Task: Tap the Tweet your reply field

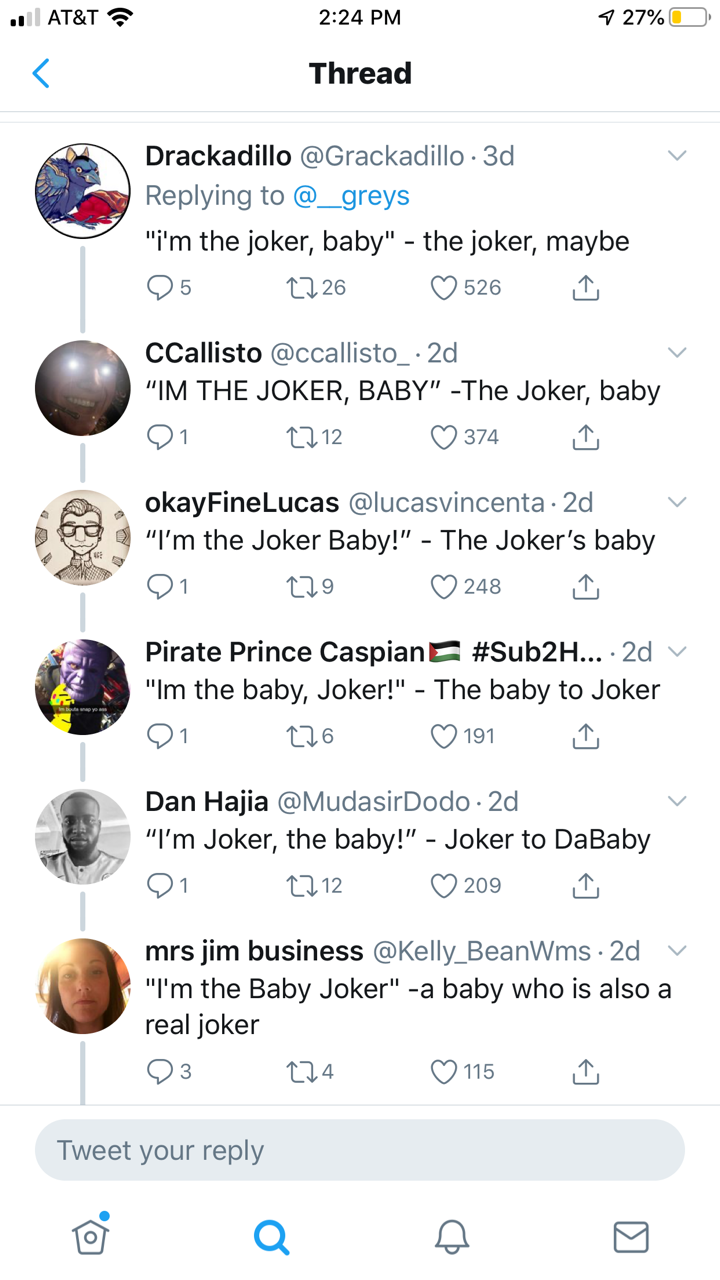Action: tap(360, 1150)
